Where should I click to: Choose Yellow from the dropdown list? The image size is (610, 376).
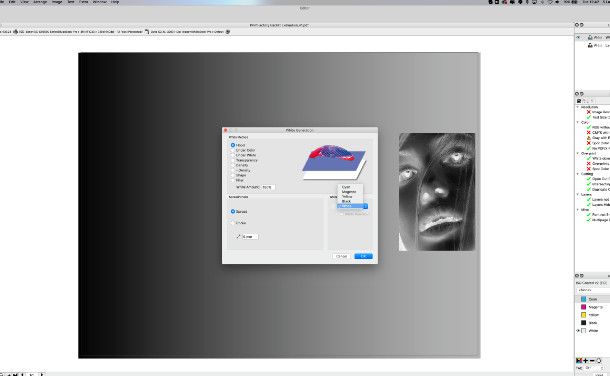pos(347,196)
